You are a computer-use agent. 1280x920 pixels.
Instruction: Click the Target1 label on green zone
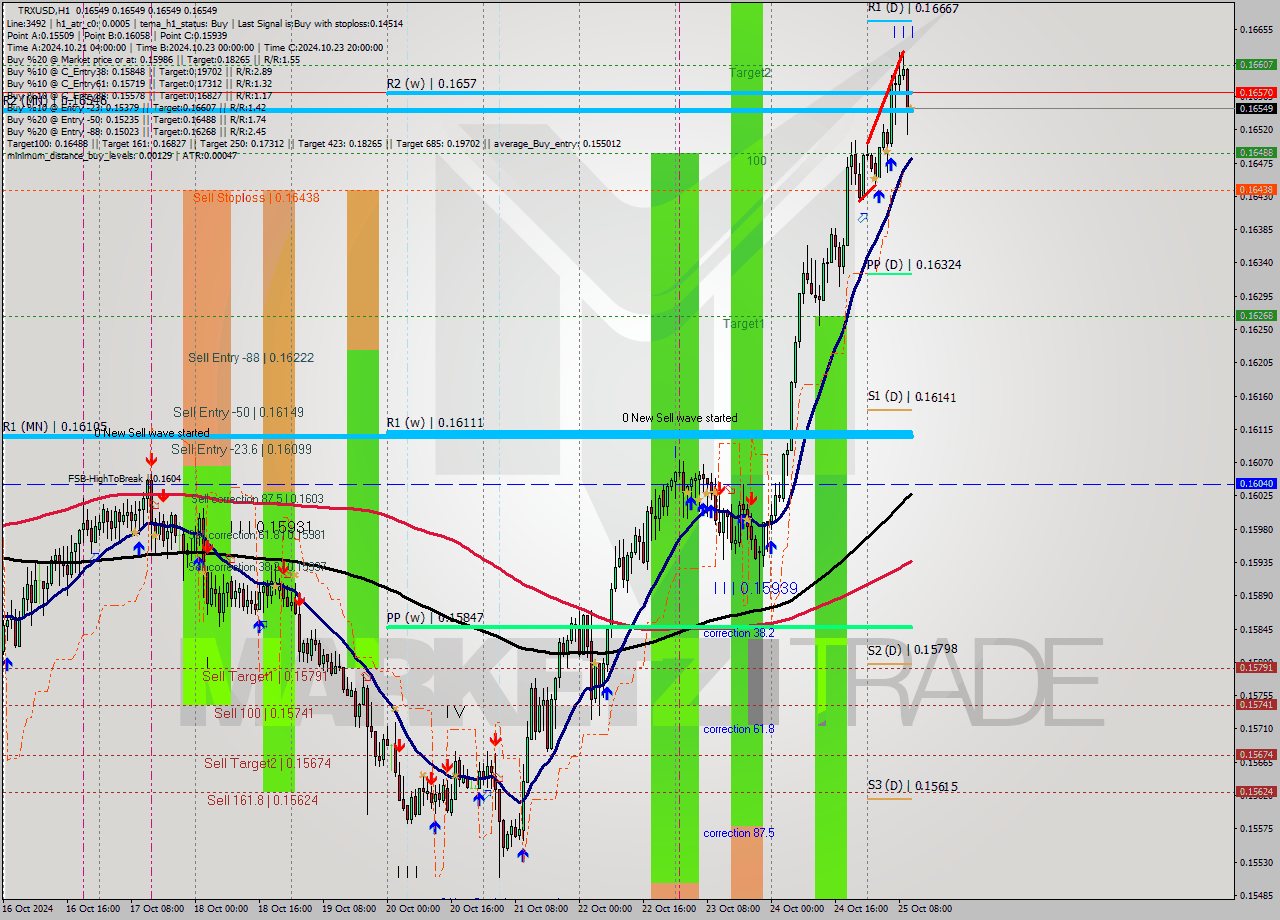[744, 324]
